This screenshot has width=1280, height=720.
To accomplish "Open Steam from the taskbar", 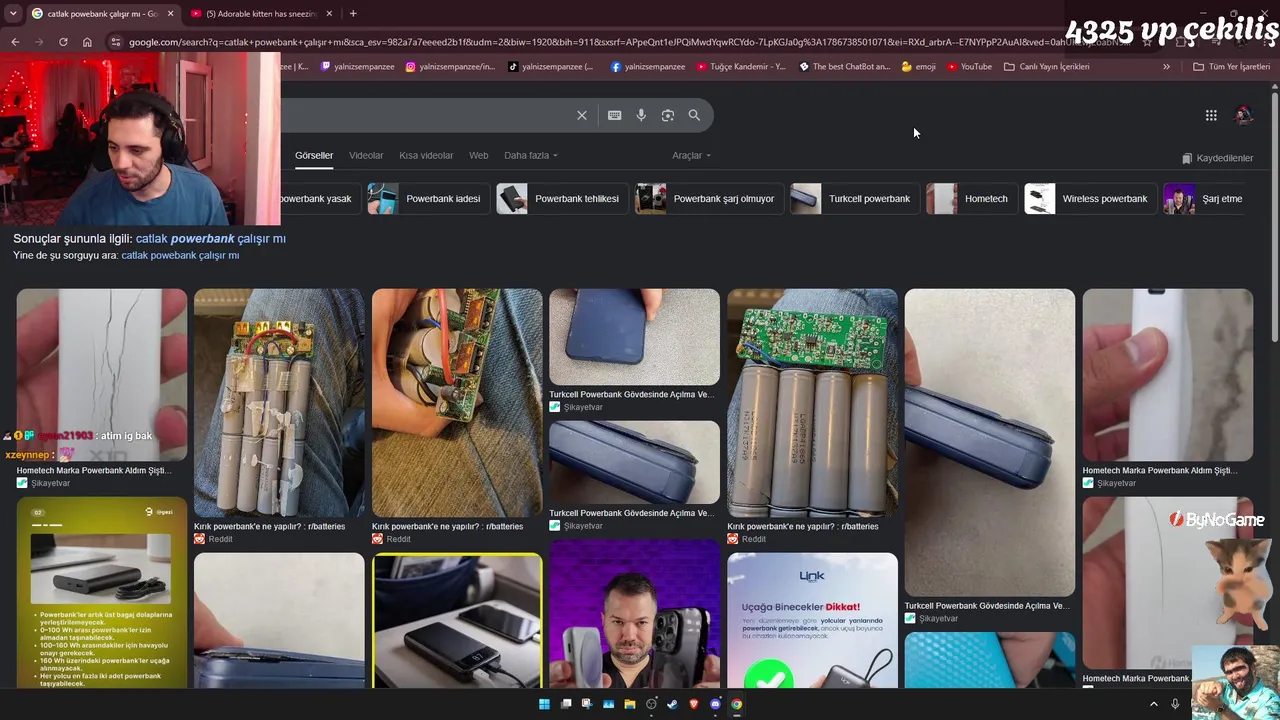I will (672, 704).
